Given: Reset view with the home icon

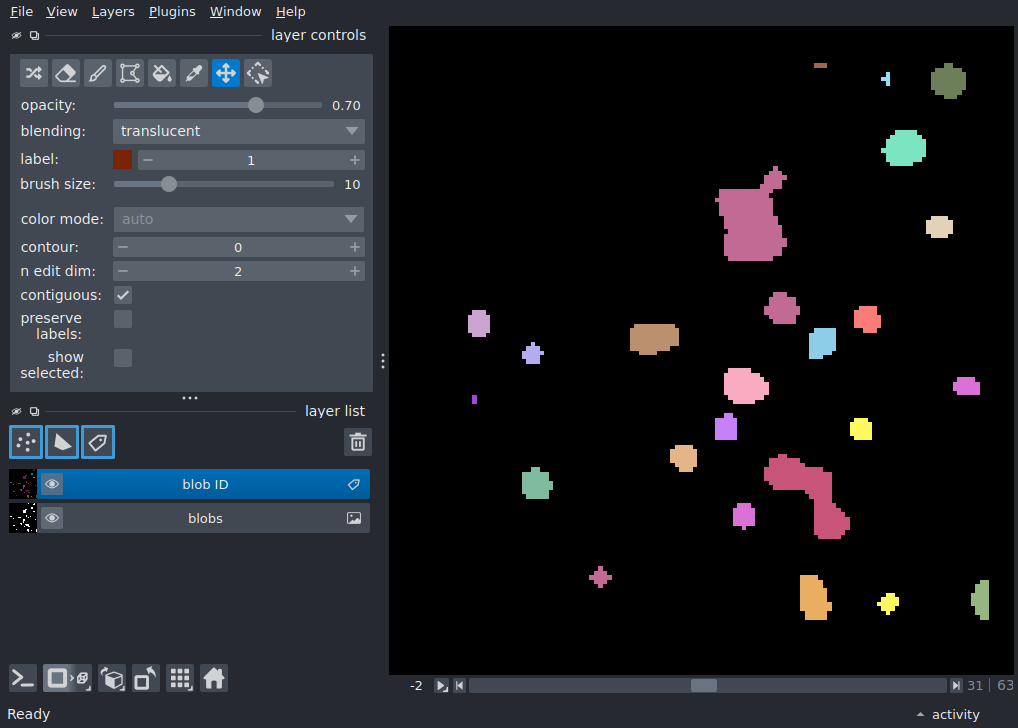Looking at the screenshot, I should 214,679.
